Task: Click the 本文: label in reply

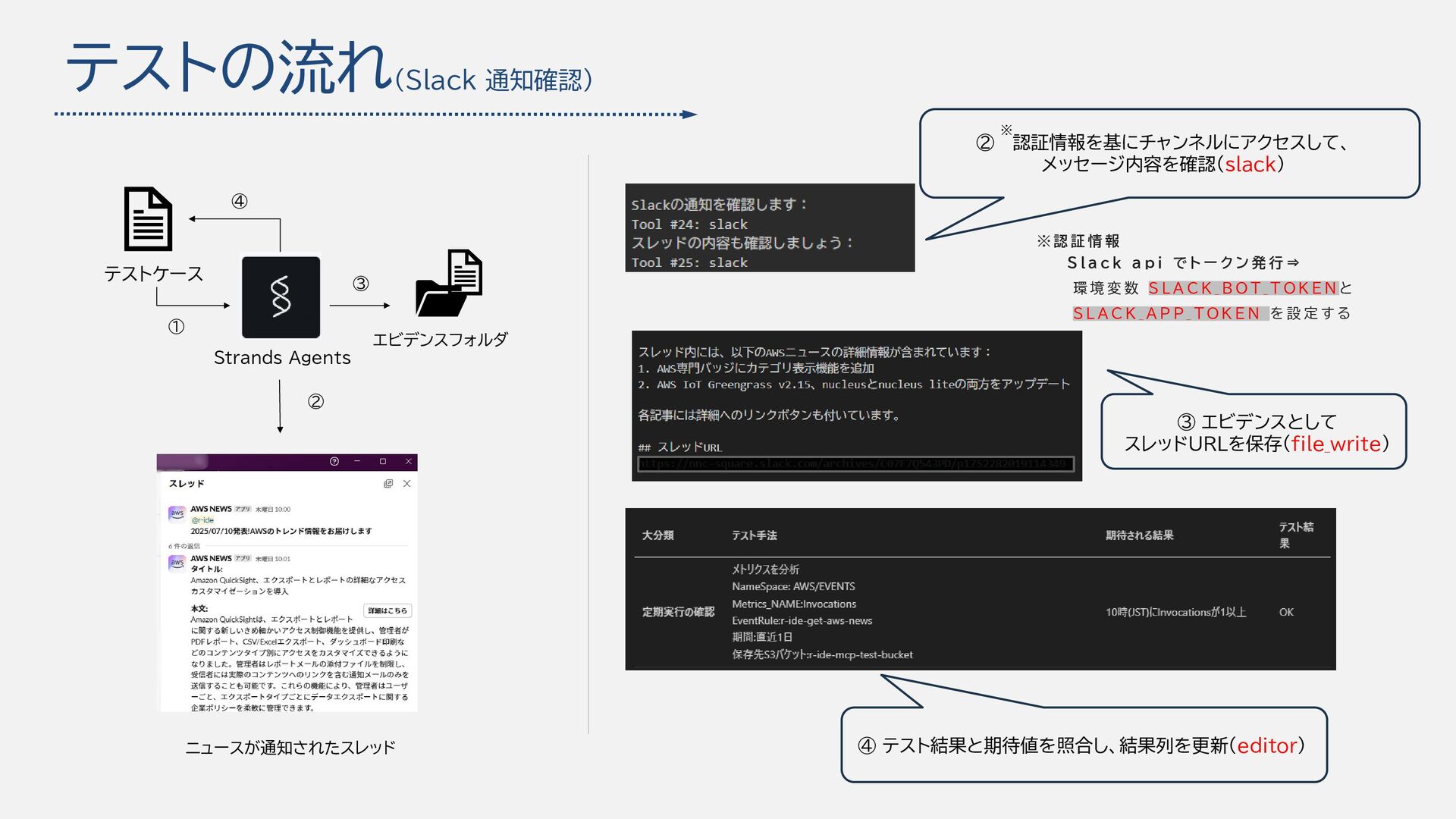Action: click(x=199, y=609)
